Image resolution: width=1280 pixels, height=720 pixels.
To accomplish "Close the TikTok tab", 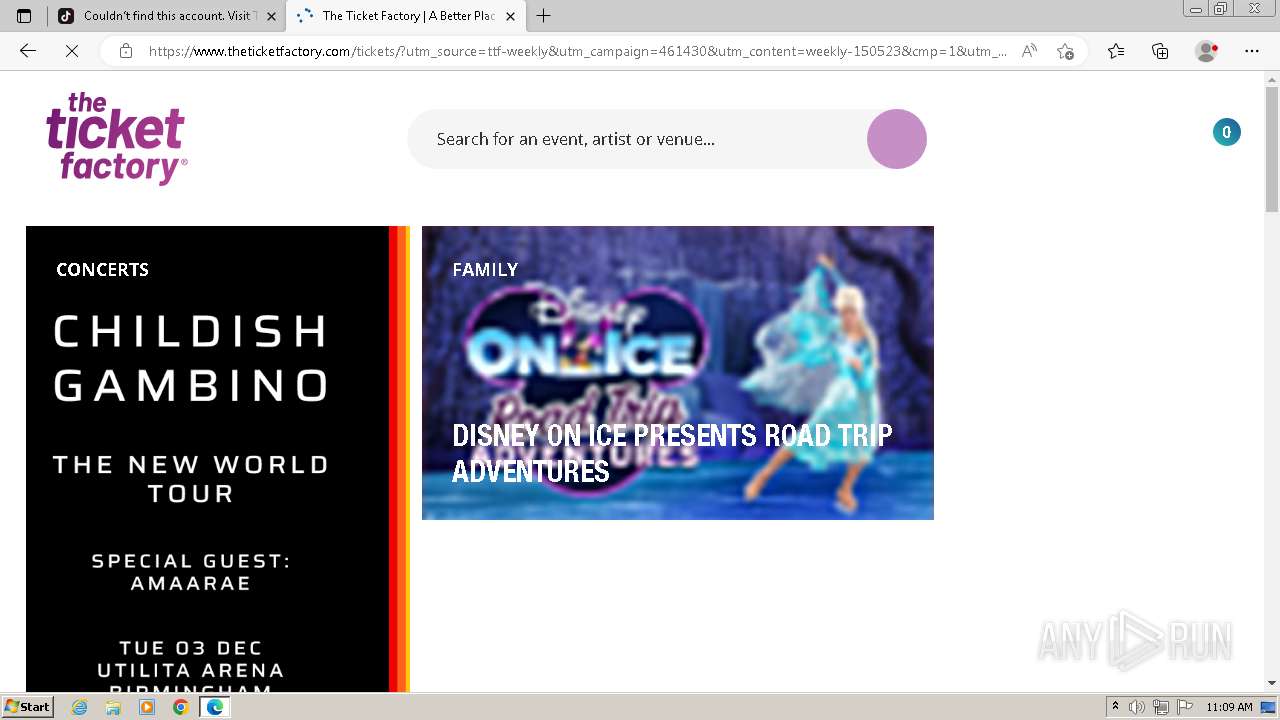I will click(x=271, y=16).
